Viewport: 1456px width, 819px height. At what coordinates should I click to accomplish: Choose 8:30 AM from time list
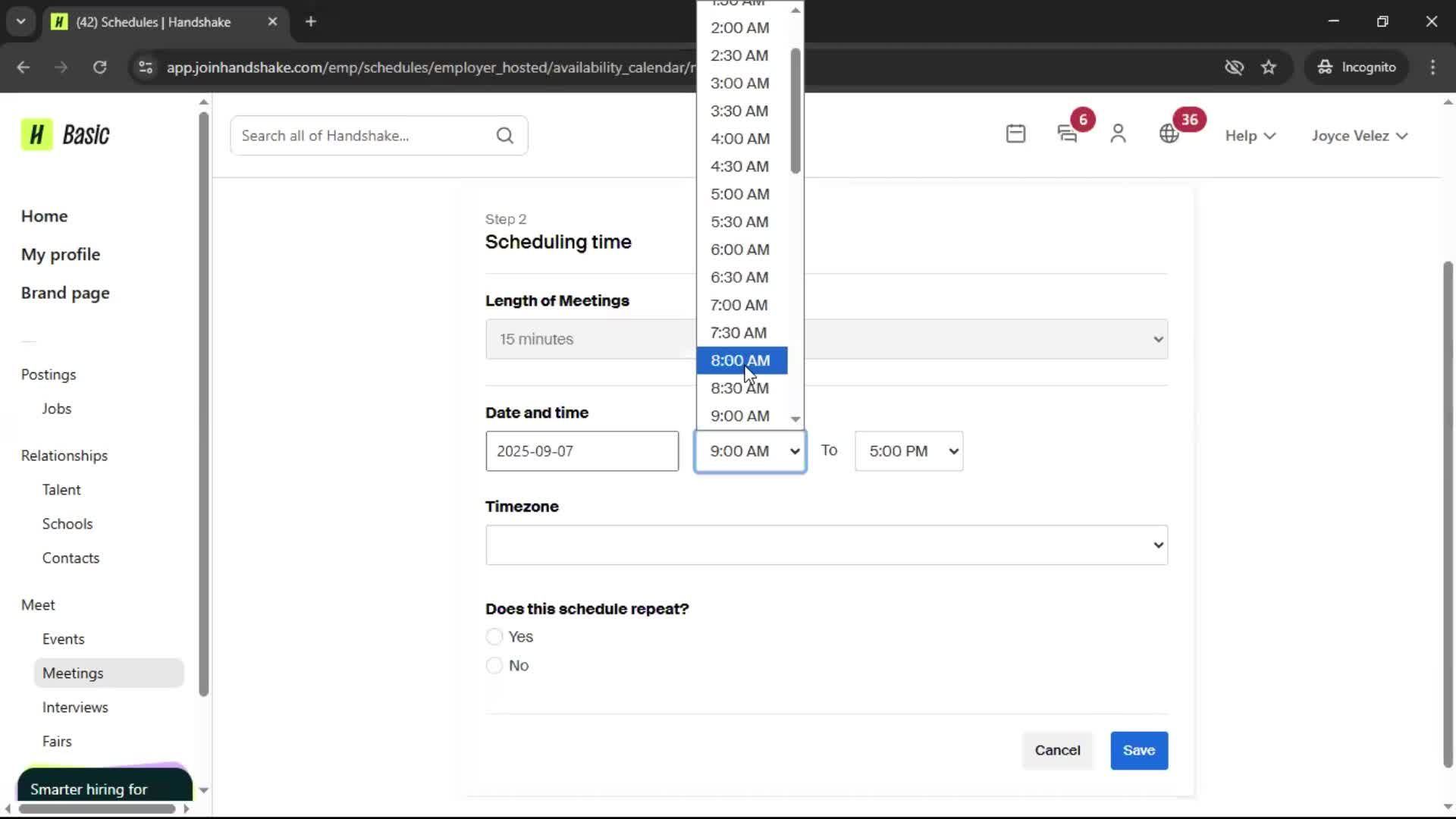[x=742, y=388]
